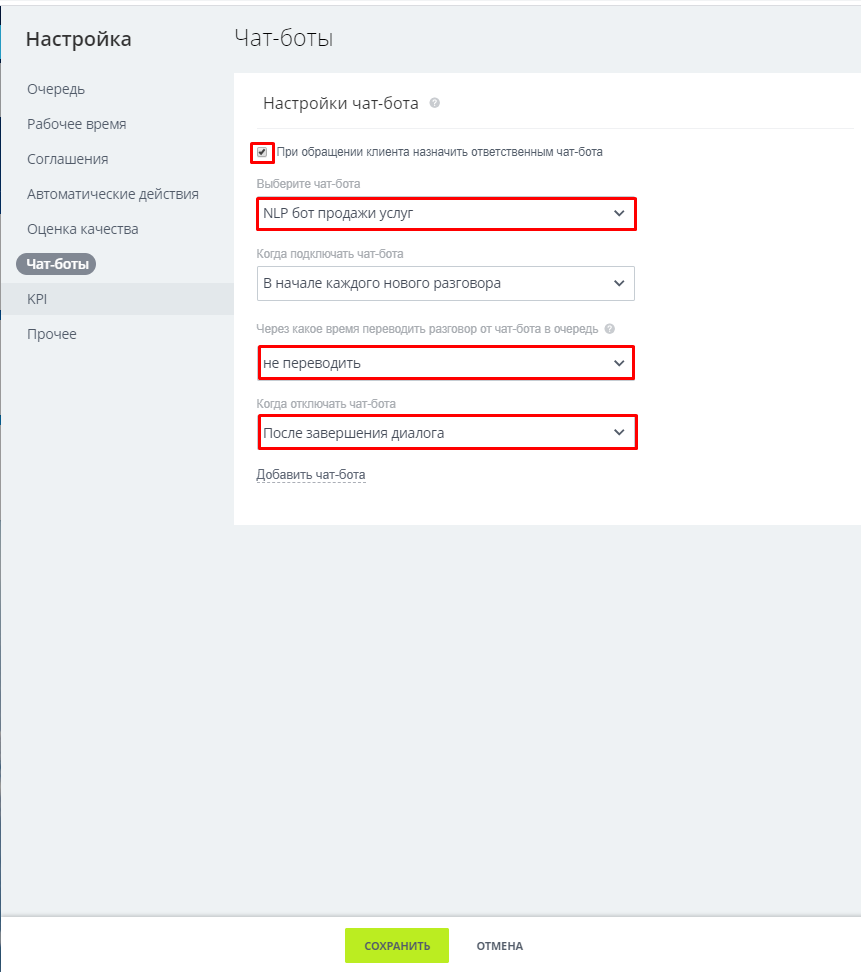Uncheck assign chat-bot as responsible checkbox
Image resolution: width=861 pixels, height=972 pixels.
(x=262, y=152)
